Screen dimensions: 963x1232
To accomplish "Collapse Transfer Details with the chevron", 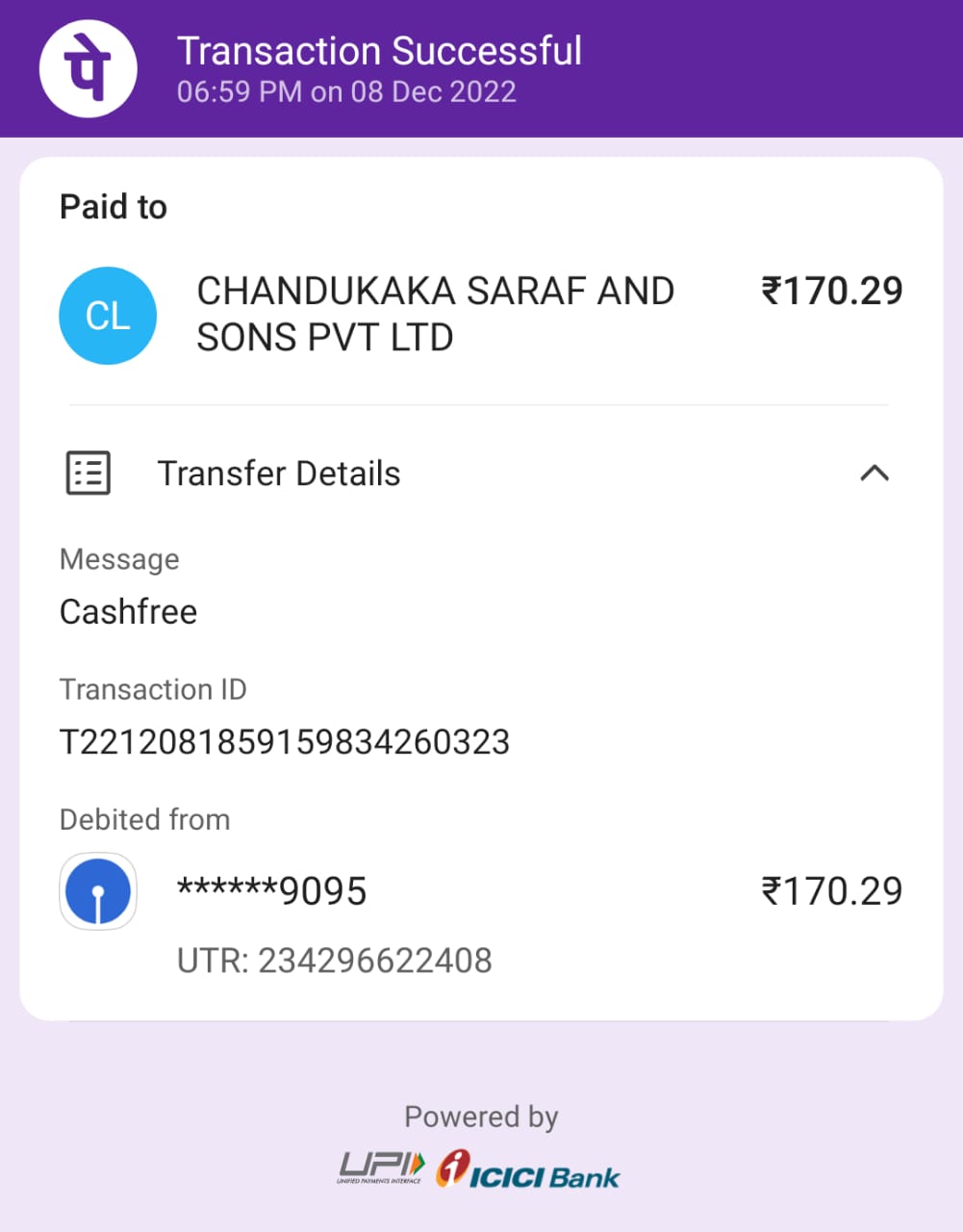I will [874, 474].
